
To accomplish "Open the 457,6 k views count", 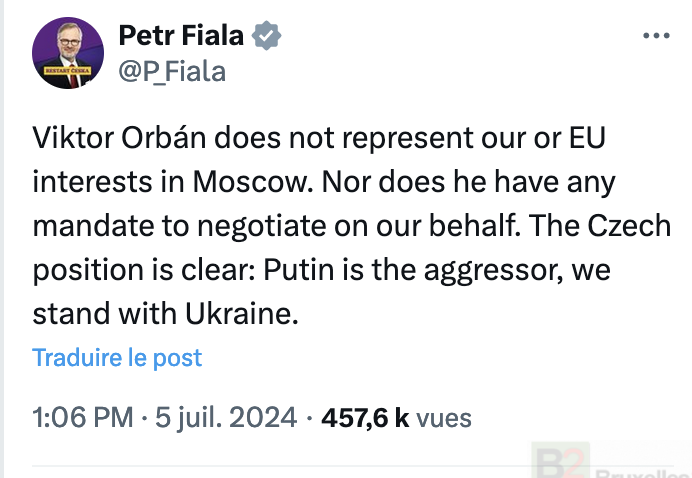I will click(x=365, y=418).
